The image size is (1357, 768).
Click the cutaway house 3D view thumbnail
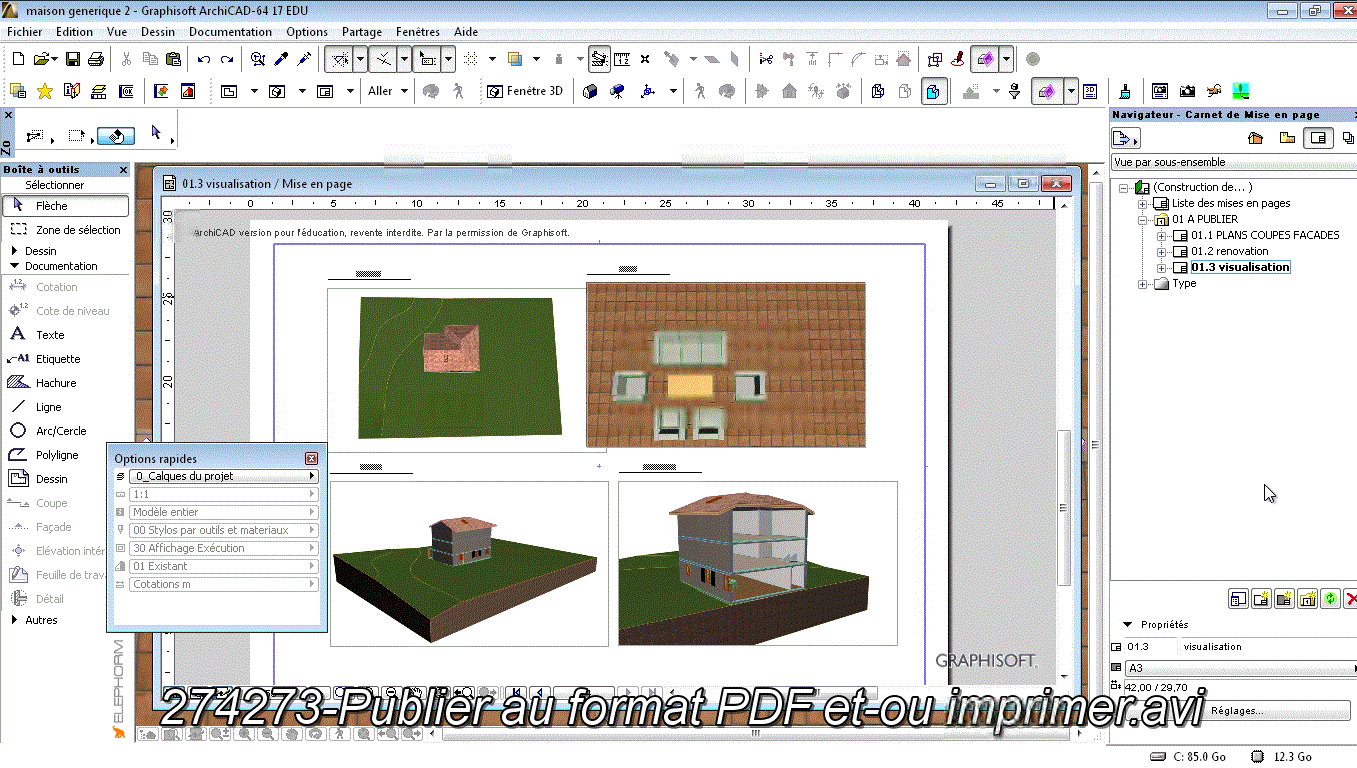(757, 564)
